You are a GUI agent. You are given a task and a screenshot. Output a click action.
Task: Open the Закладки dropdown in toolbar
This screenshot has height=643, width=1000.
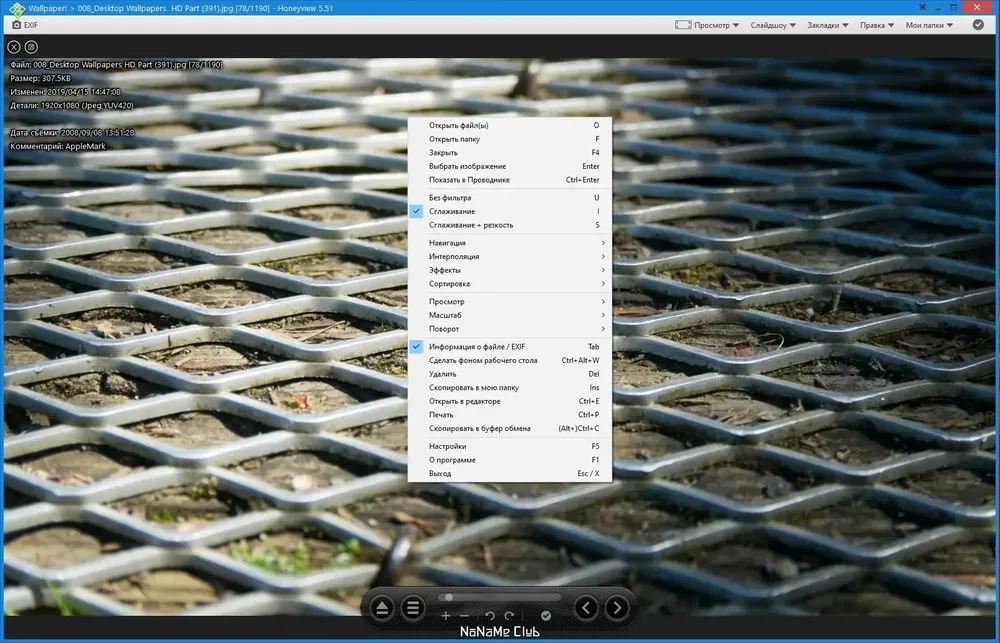[827, 25]
